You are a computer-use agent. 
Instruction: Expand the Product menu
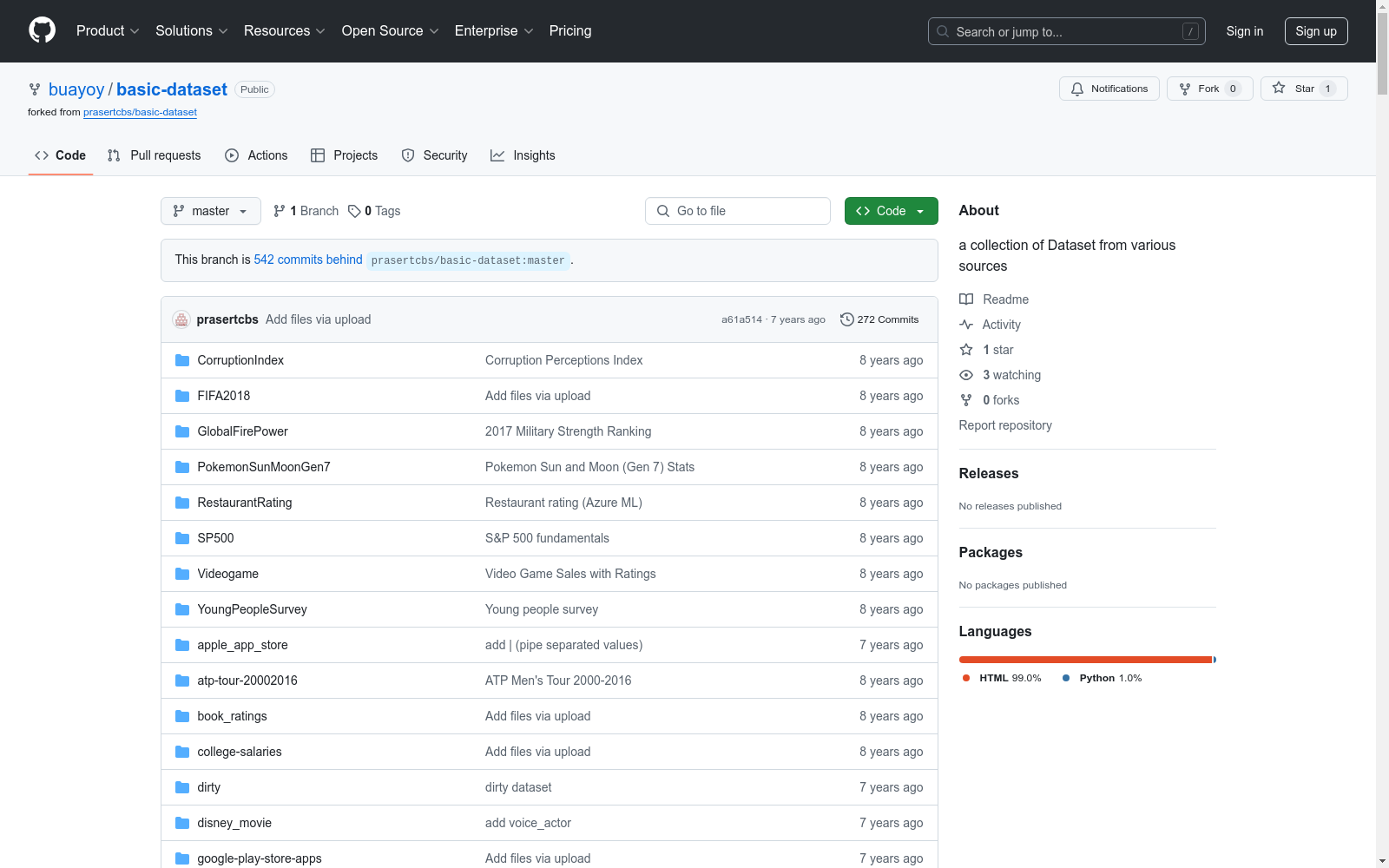[x=108, y=30]
